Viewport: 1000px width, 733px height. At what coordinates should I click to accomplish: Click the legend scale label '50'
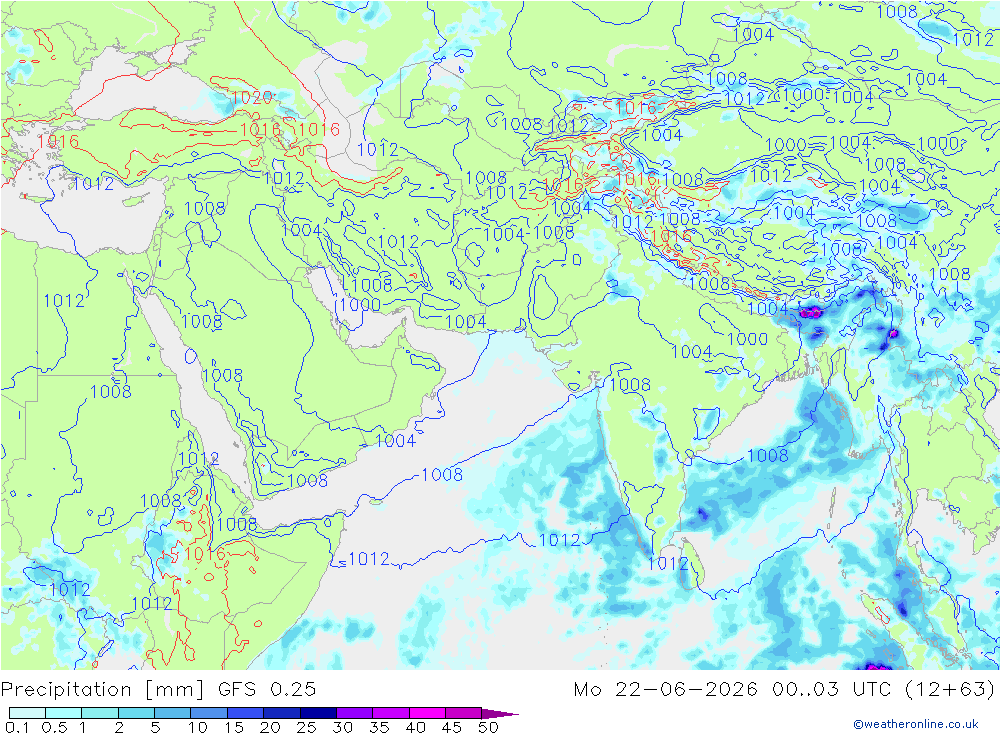[488, 727]
